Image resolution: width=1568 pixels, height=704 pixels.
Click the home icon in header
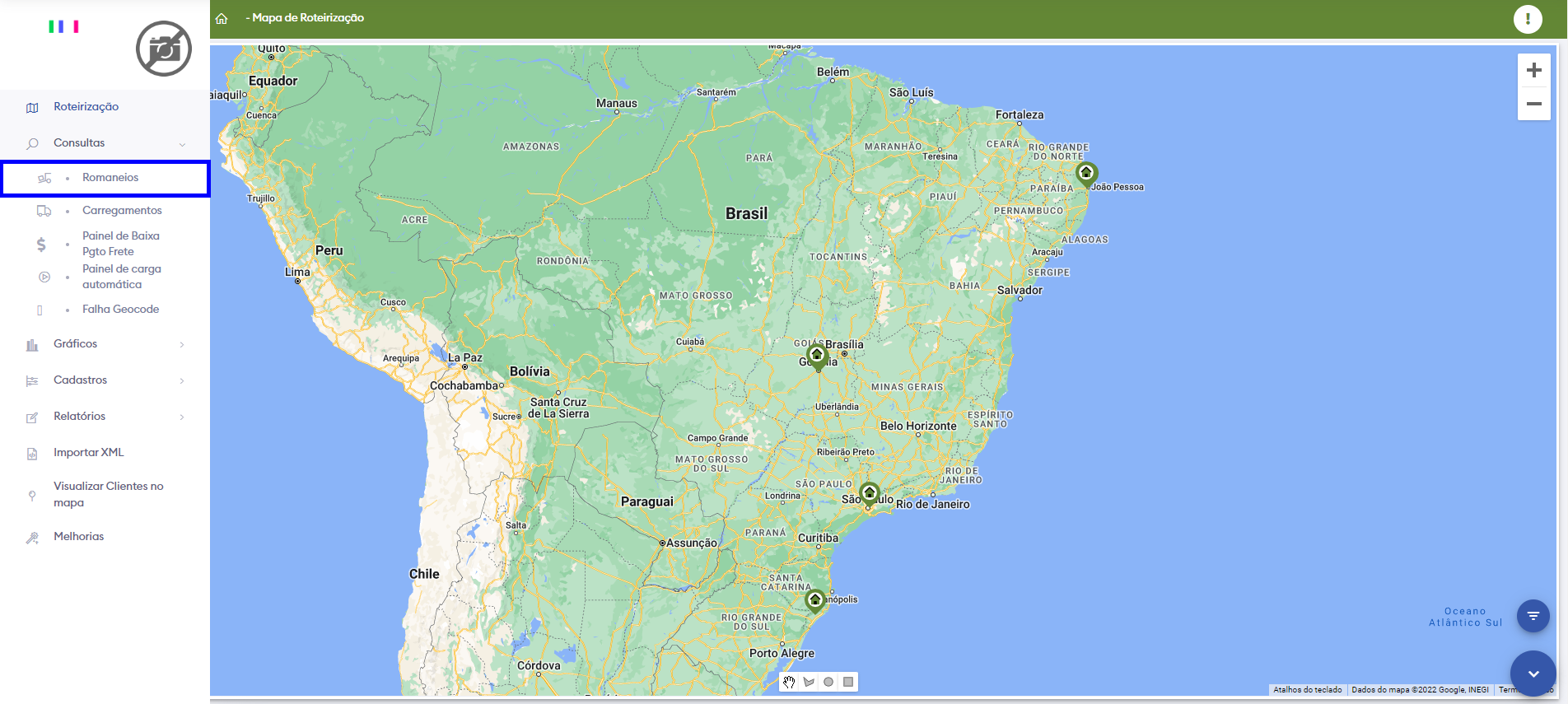[x=222, y=18]
